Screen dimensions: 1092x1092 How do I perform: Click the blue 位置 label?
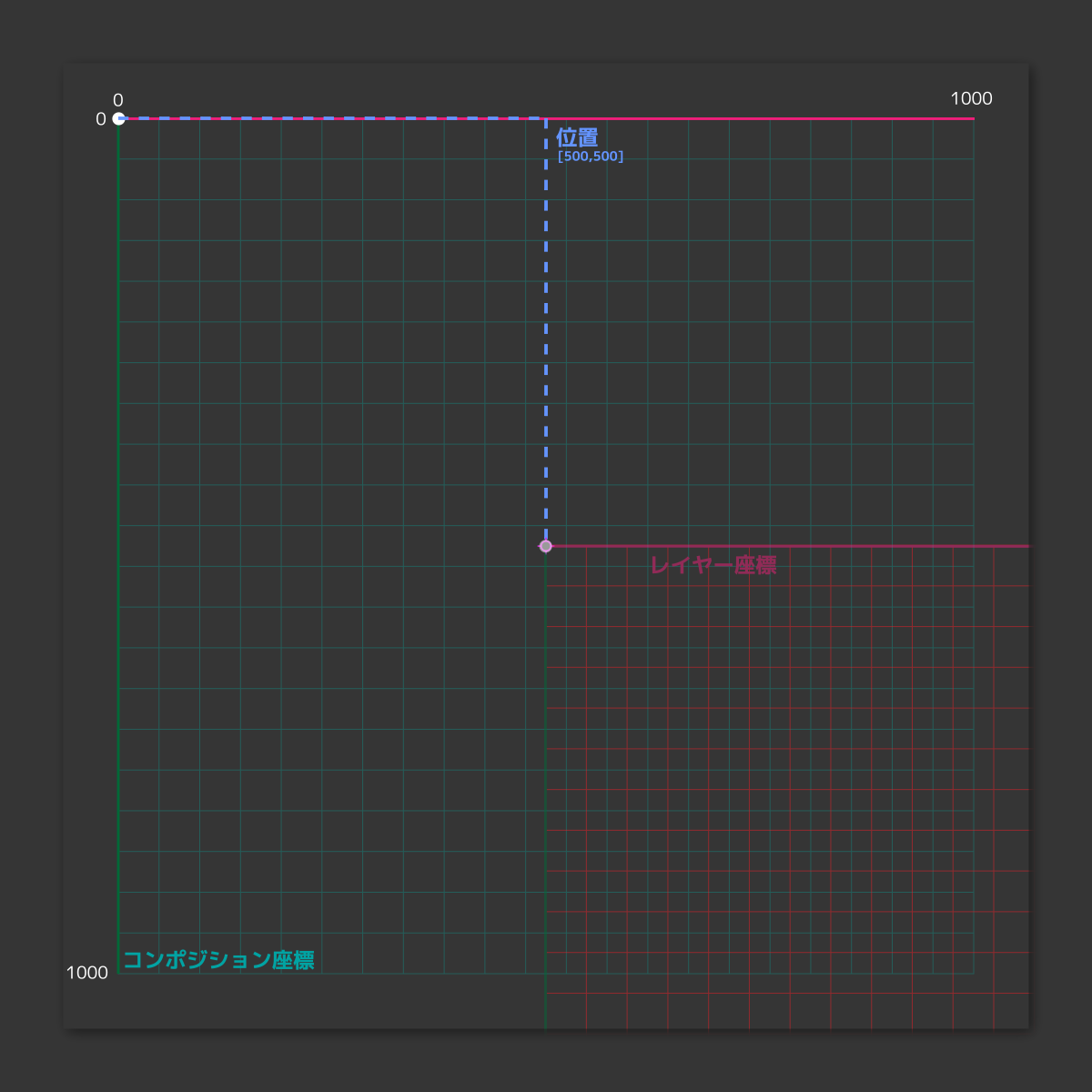577,137
